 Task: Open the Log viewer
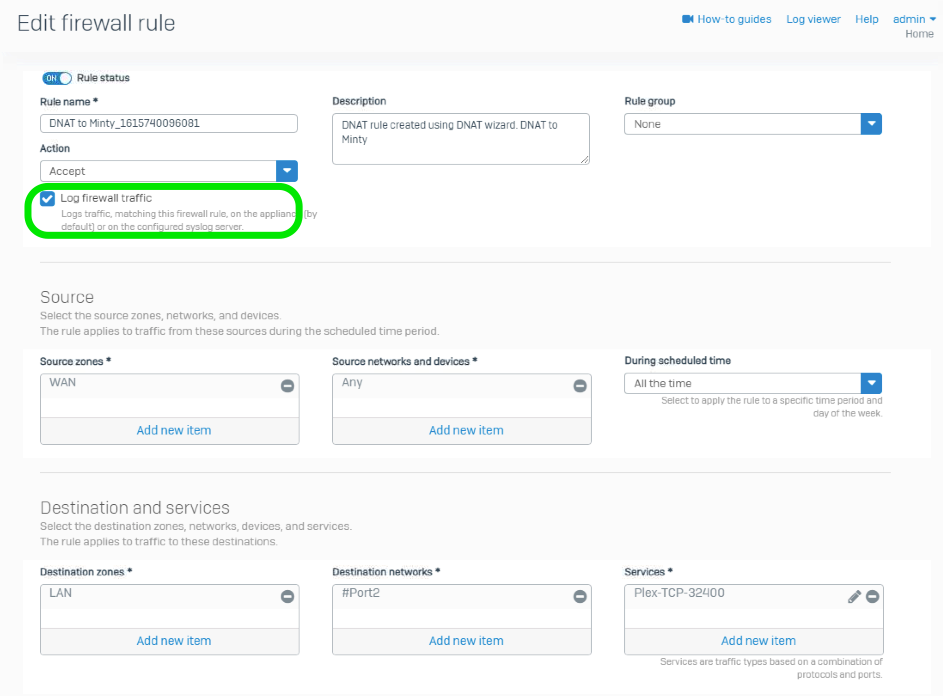coord(813,18)
